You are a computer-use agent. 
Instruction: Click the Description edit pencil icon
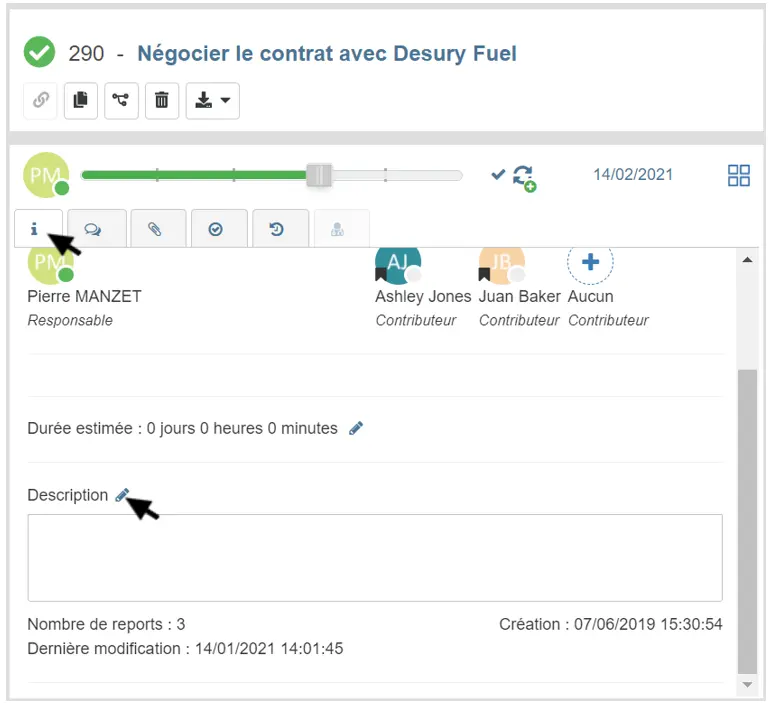point(122,495)
